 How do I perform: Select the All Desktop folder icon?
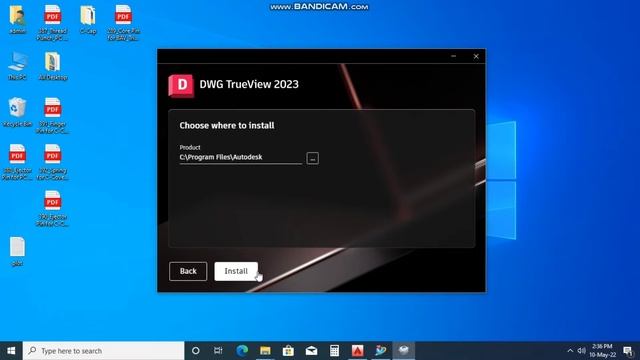[x=53, y=66]
